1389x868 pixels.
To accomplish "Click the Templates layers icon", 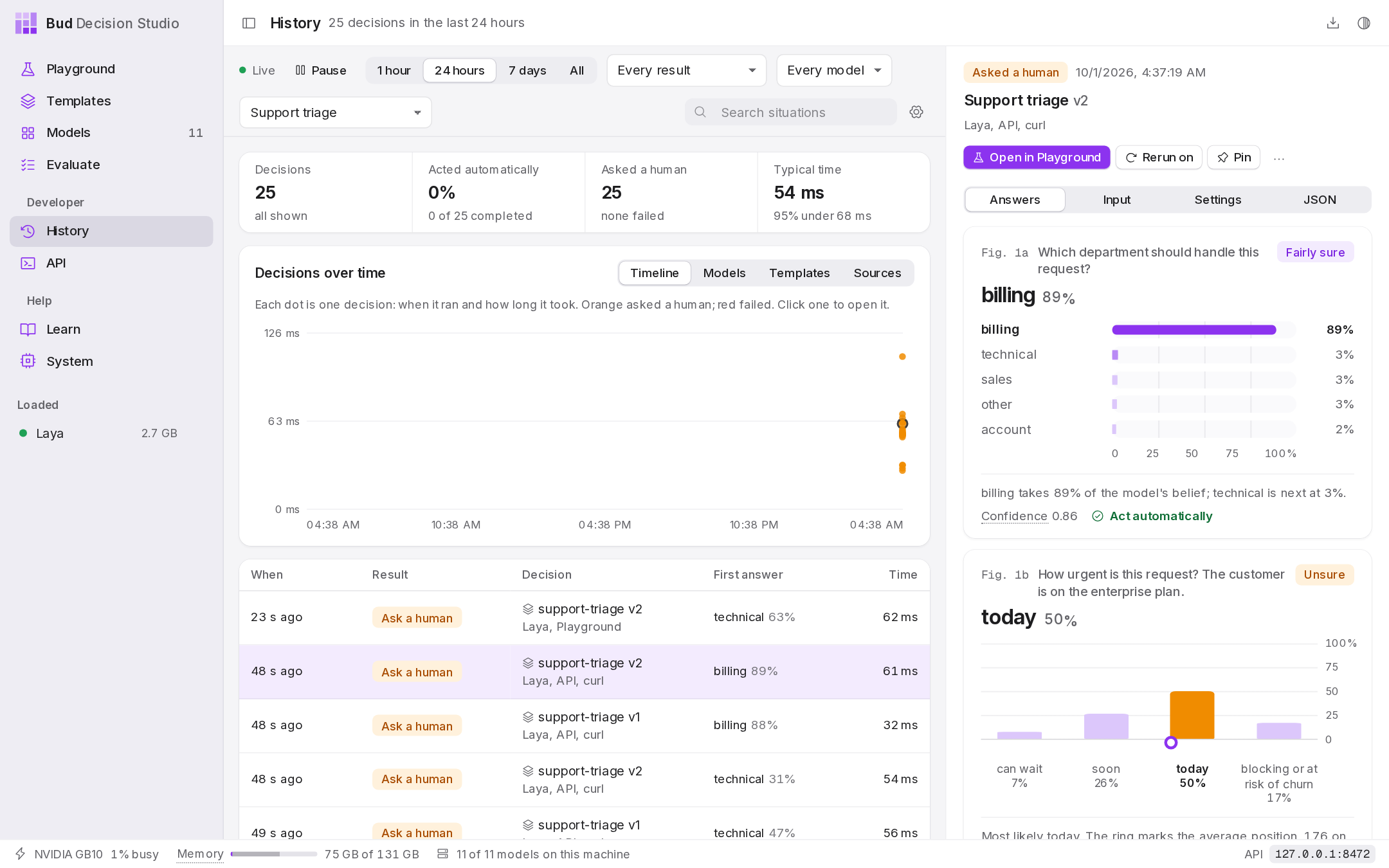I will pyautogui.click(x=28, y=101).
